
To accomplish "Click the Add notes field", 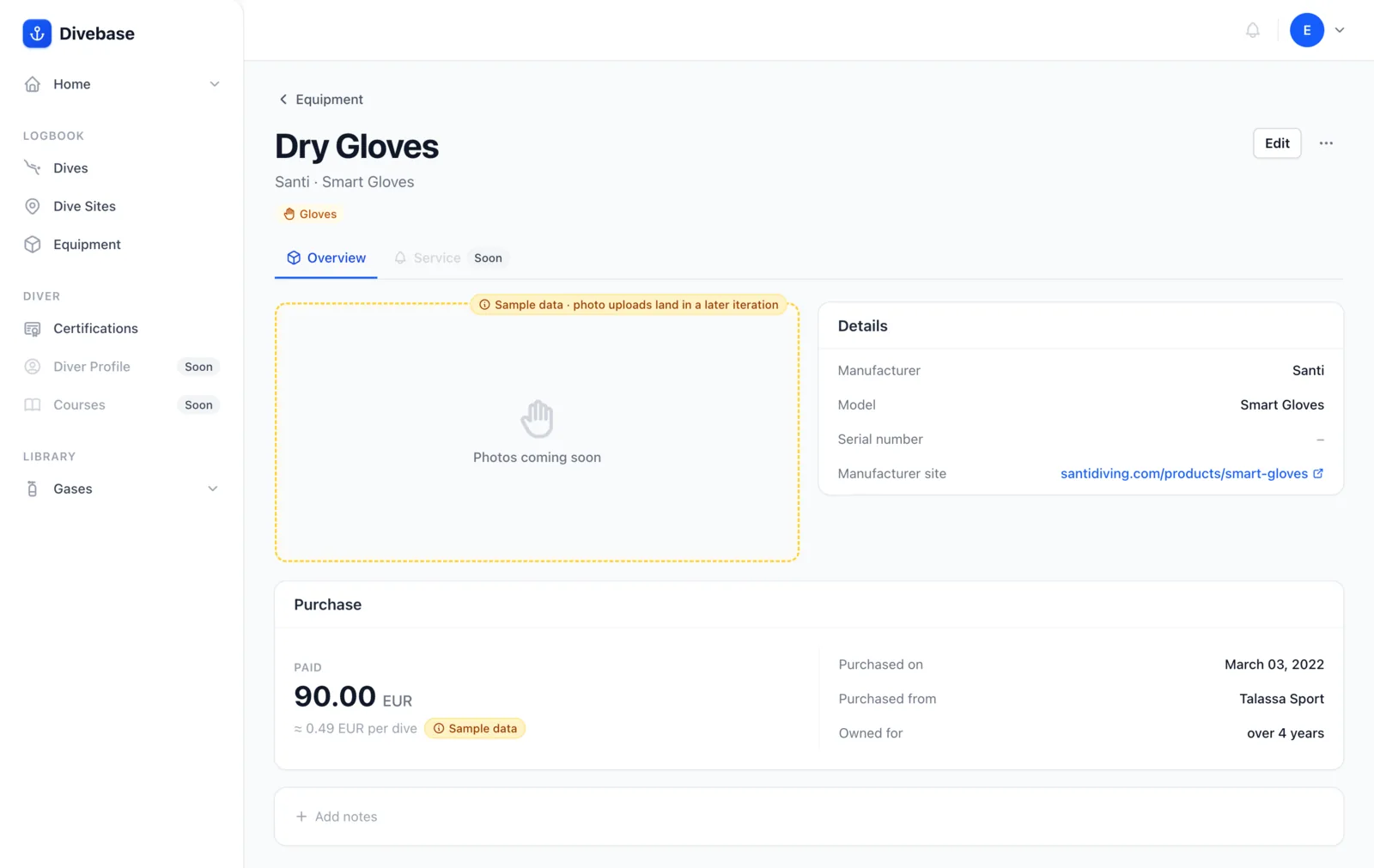I will click(x=809, y=816).
